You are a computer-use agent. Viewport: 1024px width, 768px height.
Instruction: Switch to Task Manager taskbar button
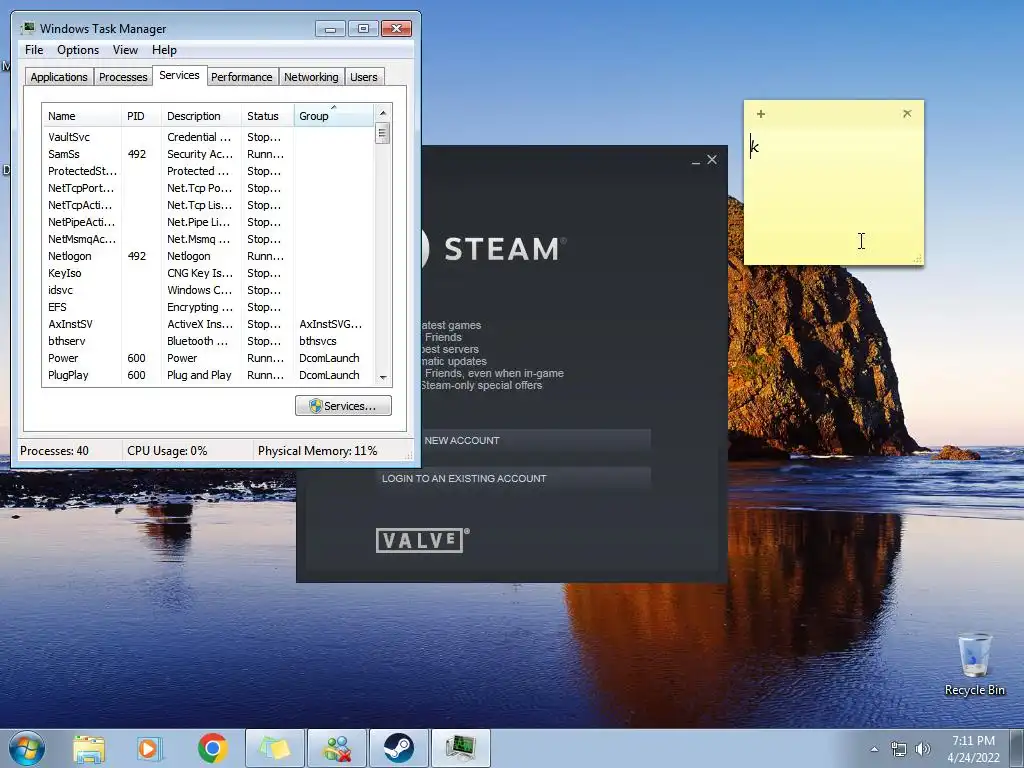pyautogui.click(x=461, y=748)
